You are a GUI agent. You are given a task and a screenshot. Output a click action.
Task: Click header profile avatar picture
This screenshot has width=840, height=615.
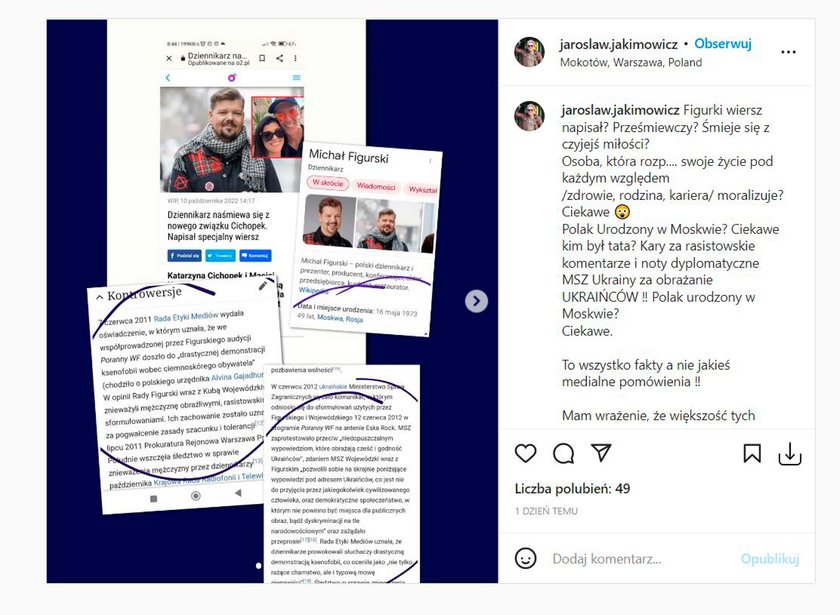click(x=529, y=51)
